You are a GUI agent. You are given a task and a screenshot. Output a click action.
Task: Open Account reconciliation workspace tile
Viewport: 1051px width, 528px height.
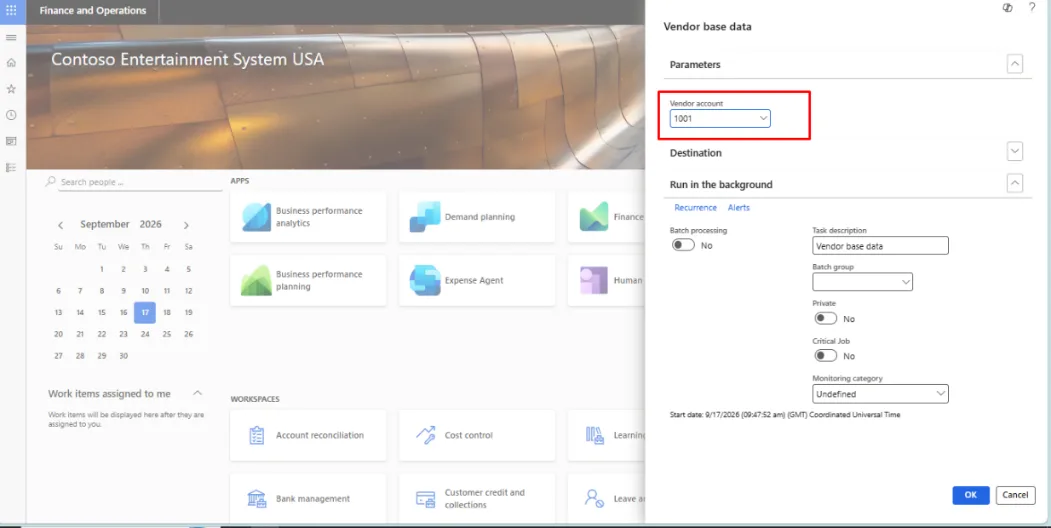coord(308,436)
